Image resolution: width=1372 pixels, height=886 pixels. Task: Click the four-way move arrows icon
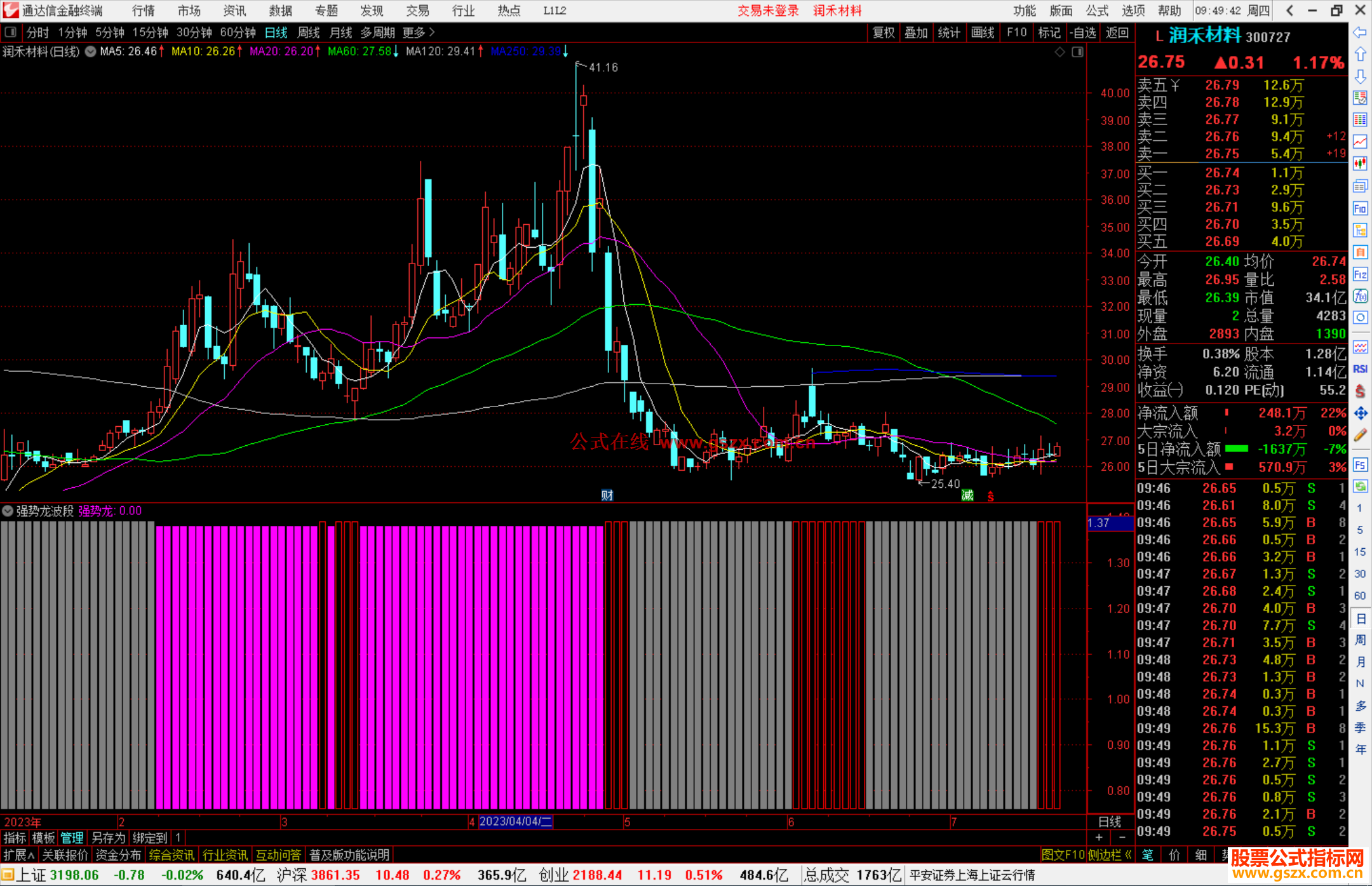tap(1360, 413)
